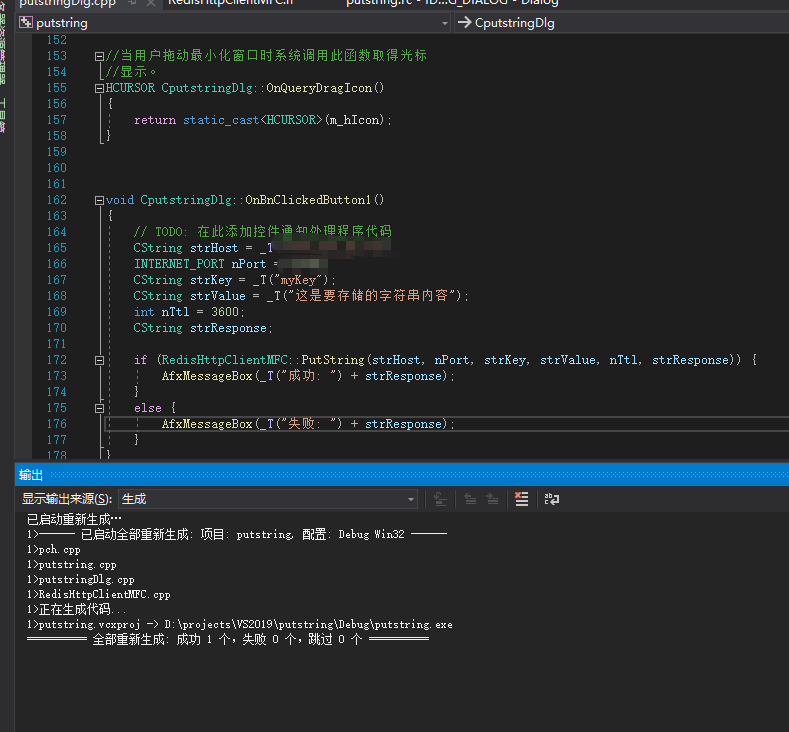This screenshot has width=789, height=732.
Task: Collapse the comment block at line 153
Action: click(98, 56)
